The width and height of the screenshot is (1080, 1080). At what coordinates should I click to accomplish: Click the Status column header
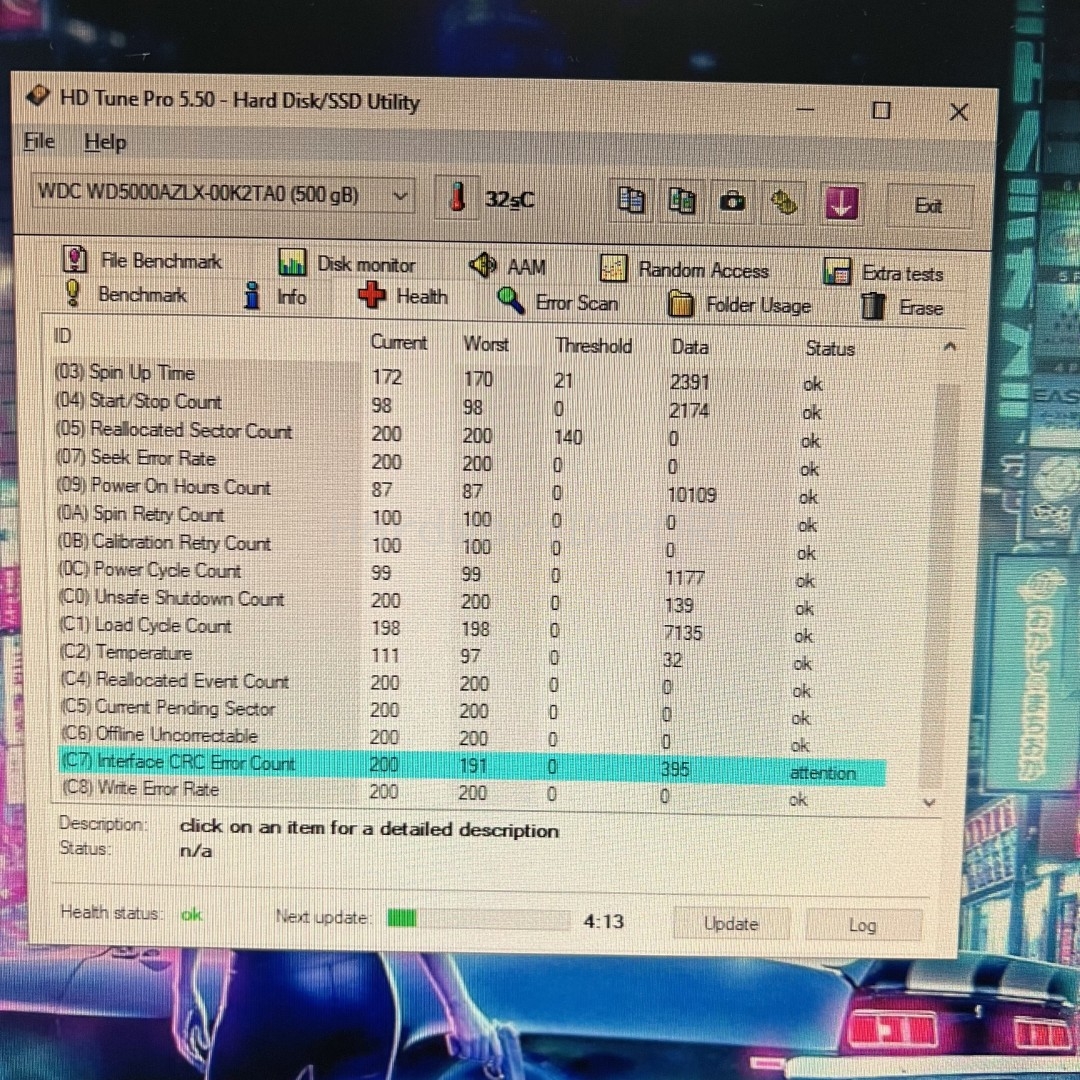click(x=829, y=349)
